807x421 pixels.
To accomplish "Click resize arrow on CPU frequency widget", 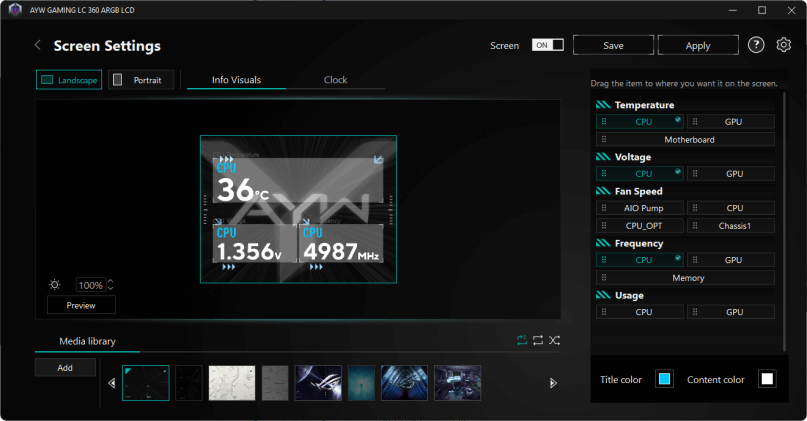I will [x=306, y=222].
